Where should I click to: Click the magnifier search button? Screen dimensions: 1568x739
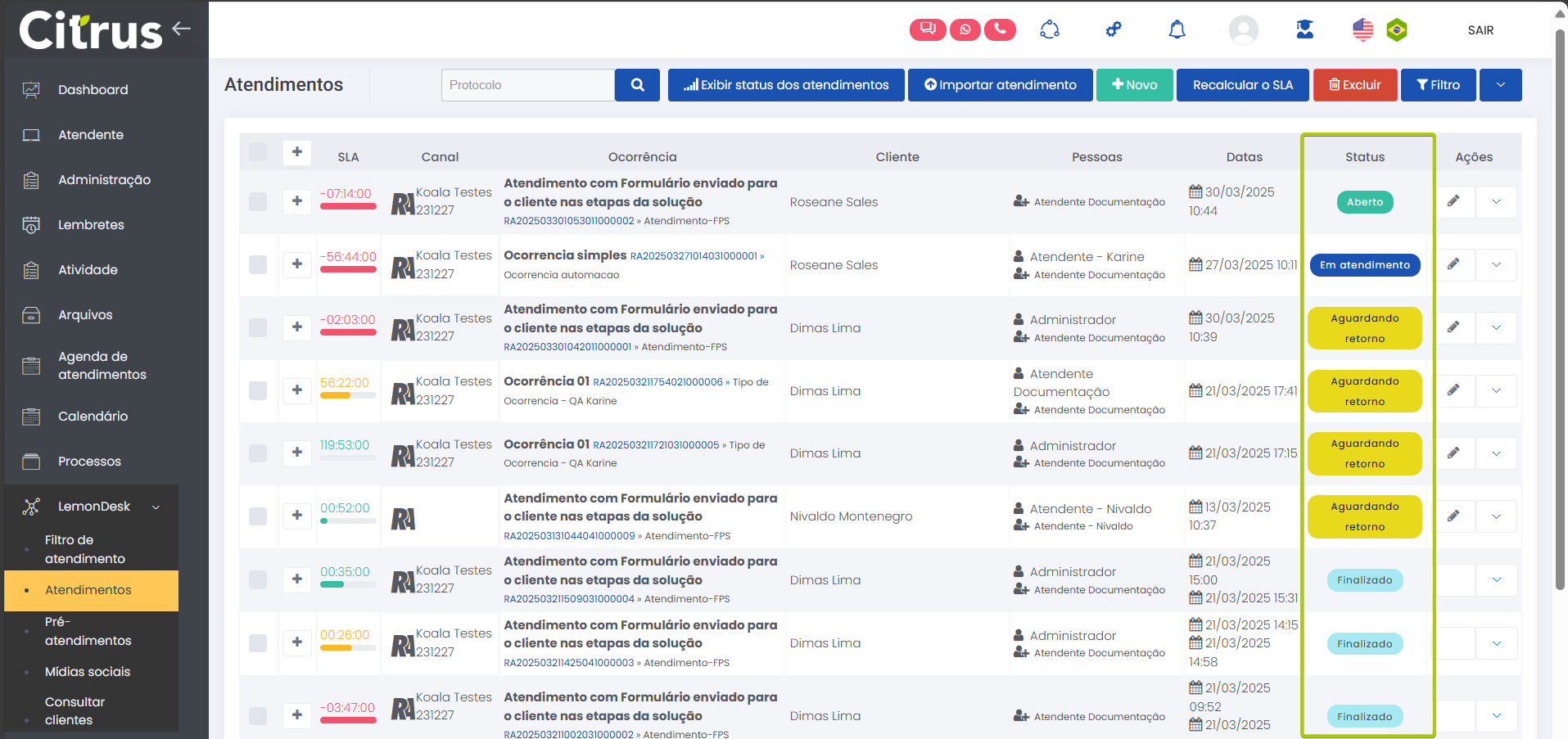click(637, 85)
